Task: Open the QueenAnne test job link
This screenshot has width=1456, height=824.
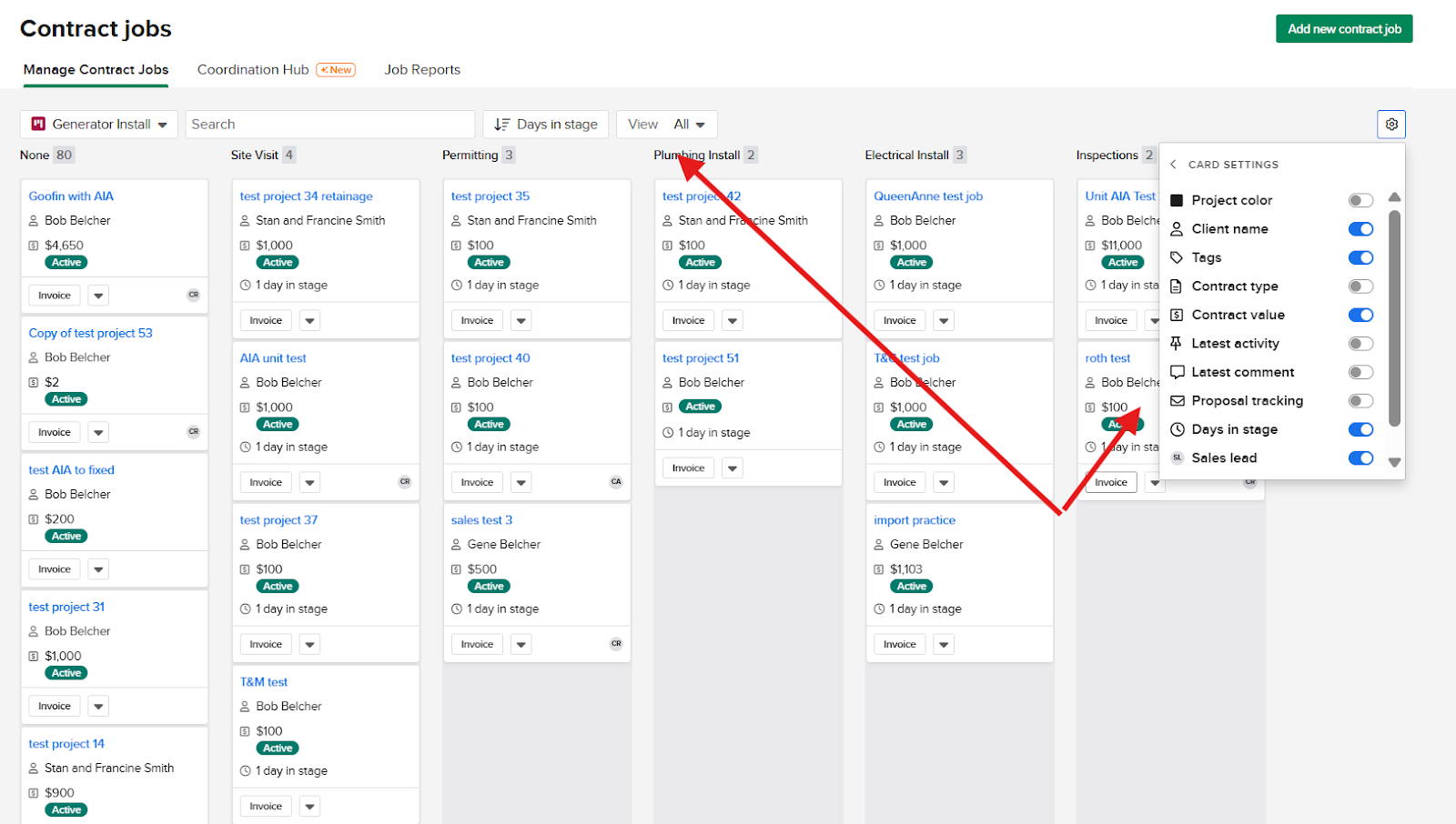Action: click(927, 196)
